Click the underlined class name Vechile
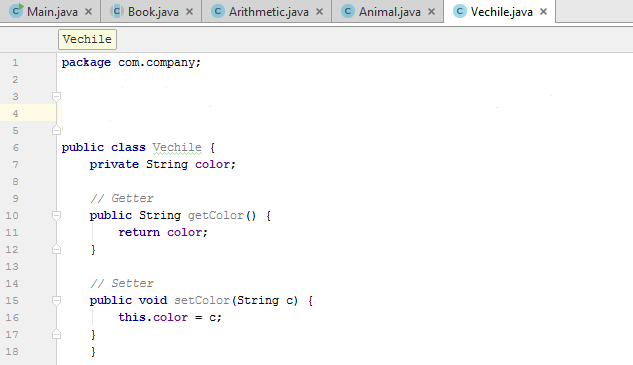 click(177, 147)
